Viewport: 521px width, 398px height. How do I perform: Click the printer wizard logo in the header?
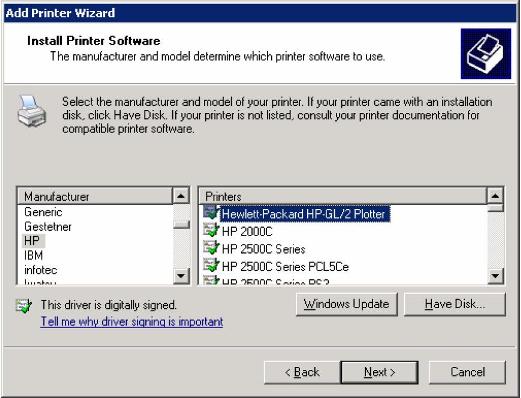click(486, 54)
